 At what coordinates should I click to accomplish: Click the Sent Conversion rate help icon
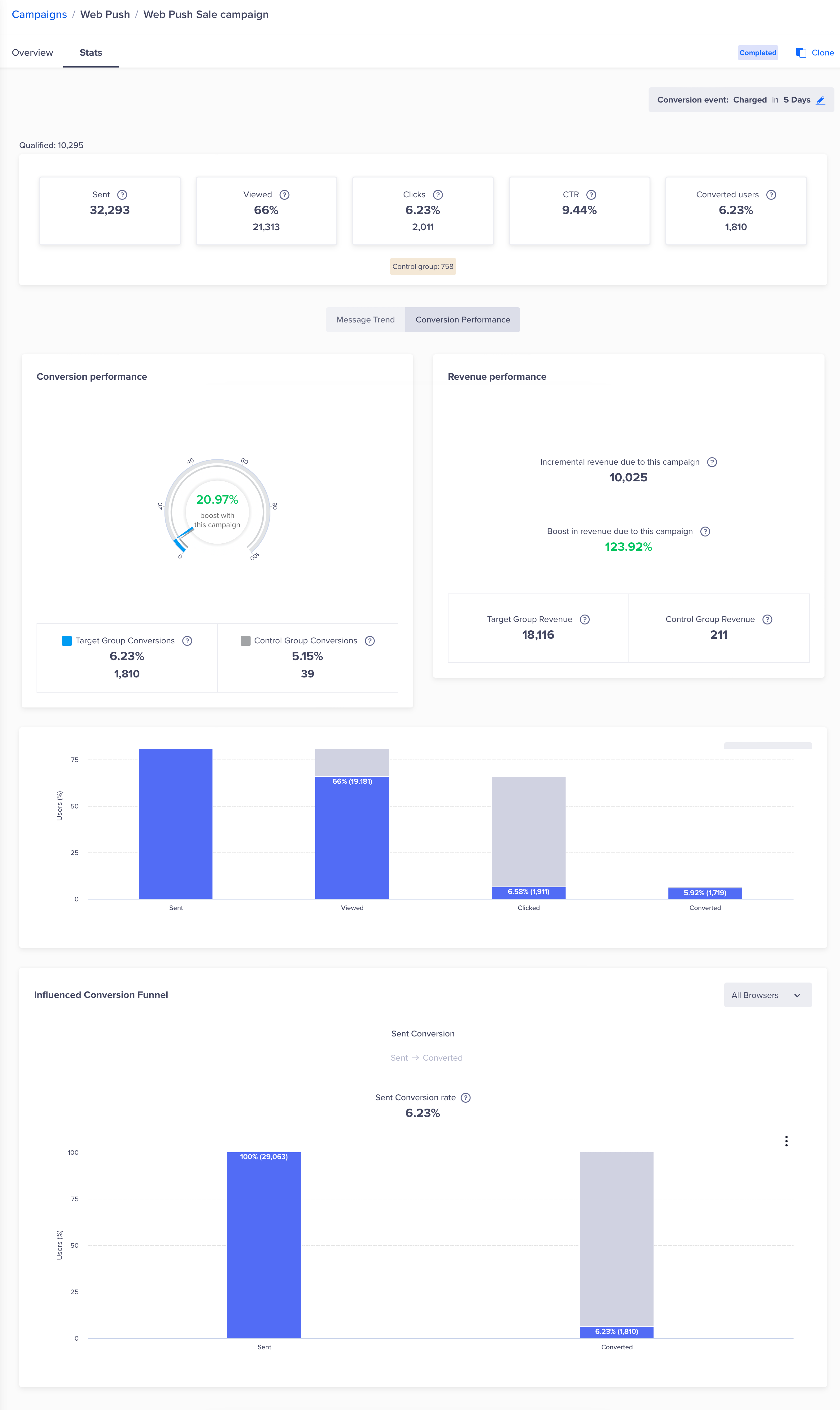(x=465, y=1097)
